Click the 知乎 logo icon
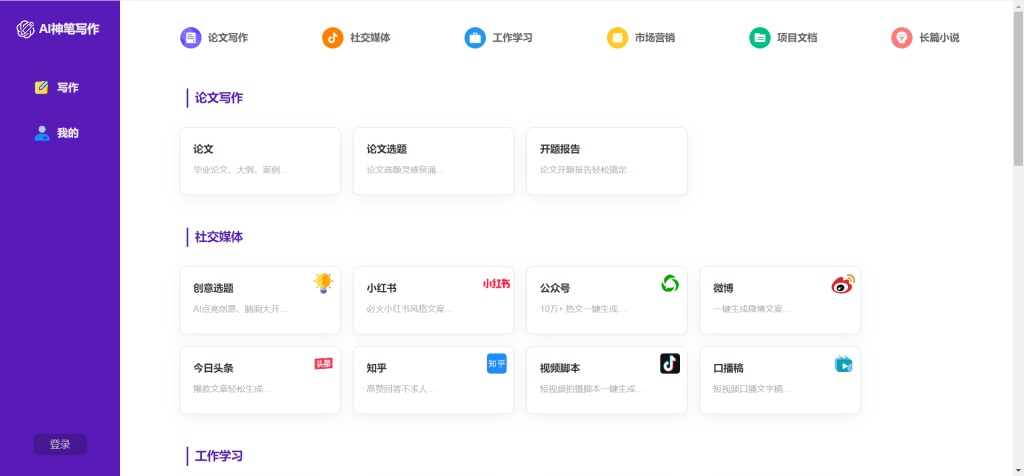Image resolution: width=1024 pixels, height=476 pixels. click(x=497, y=364)
